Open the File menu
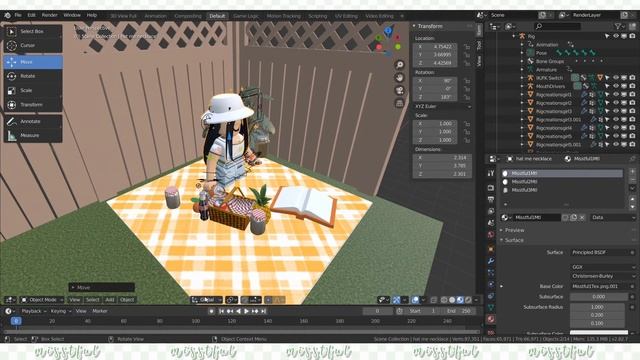Screen dimensions: 640x360 point(18,15)
